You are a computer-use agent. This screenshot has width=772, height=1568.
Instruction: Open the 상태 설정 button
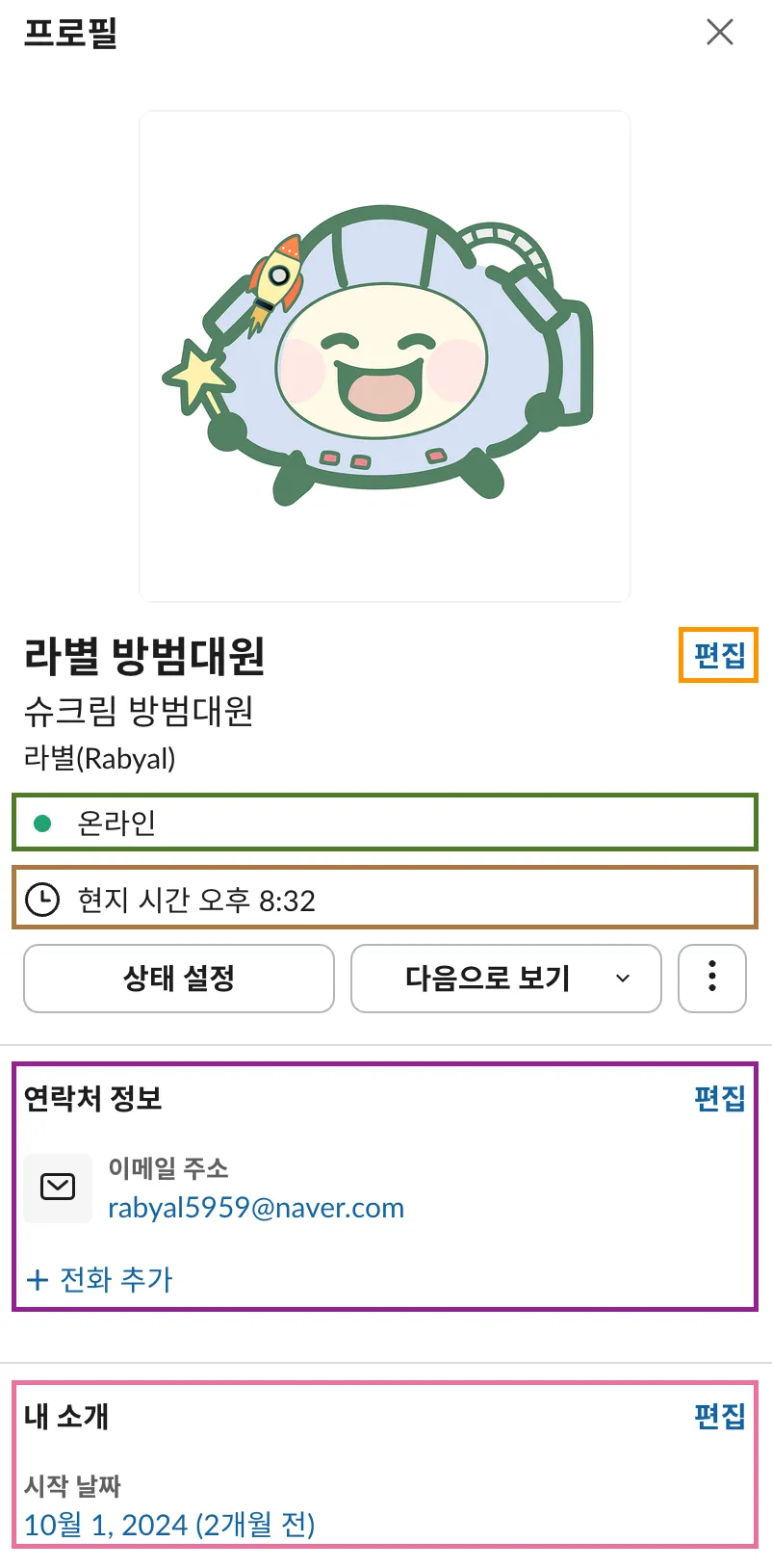click(179, 978)
